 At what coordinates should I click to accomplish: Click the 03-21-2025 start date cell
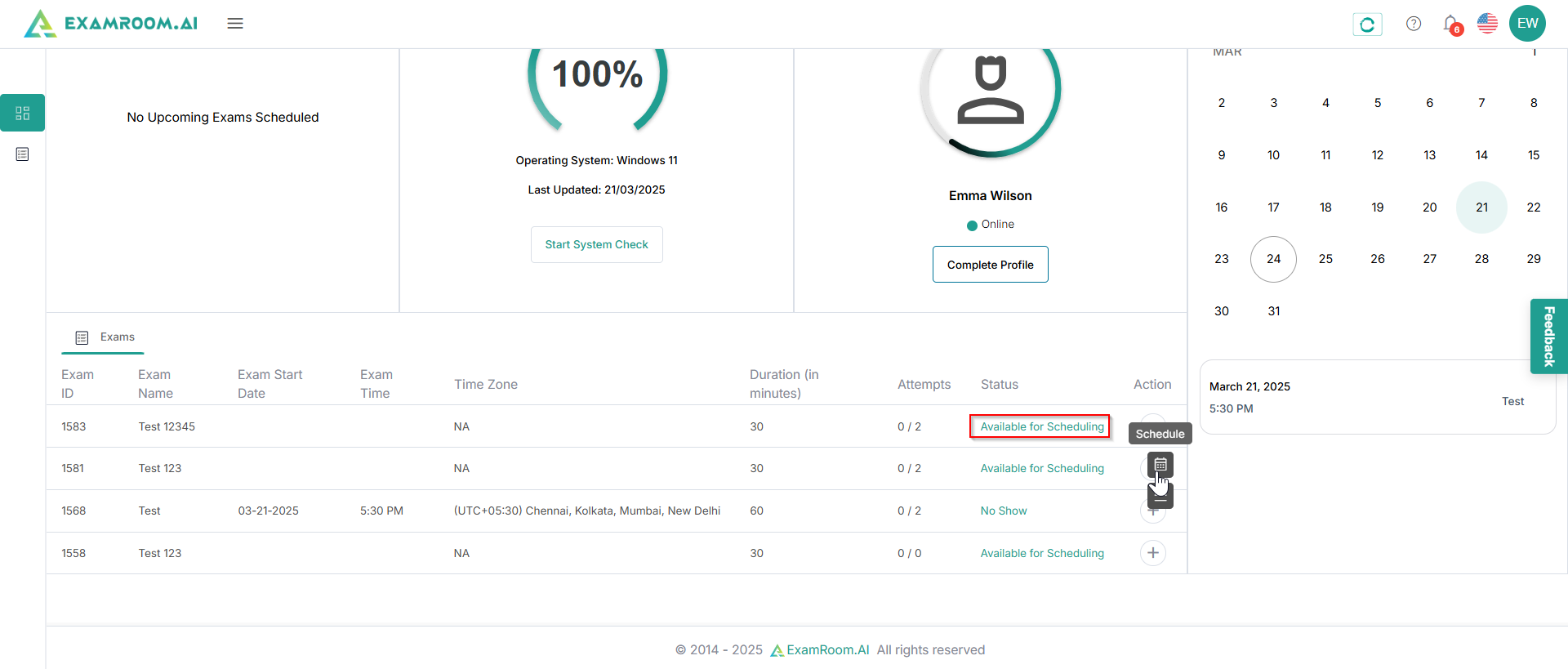click(269, 511)
